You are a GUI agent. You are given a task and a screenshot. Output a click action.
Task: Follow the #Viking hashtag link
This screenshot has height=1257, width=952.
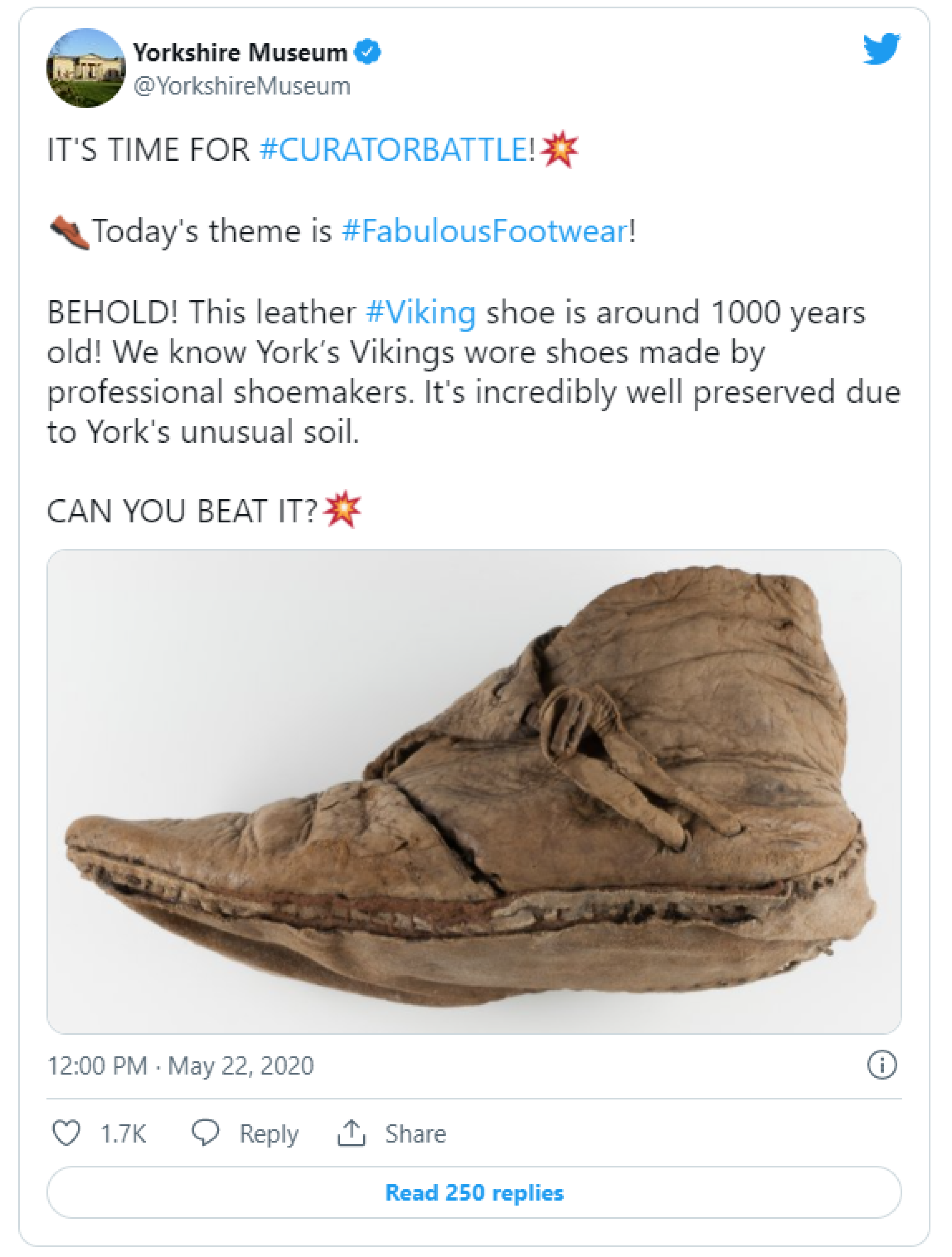tap(421, 312)
